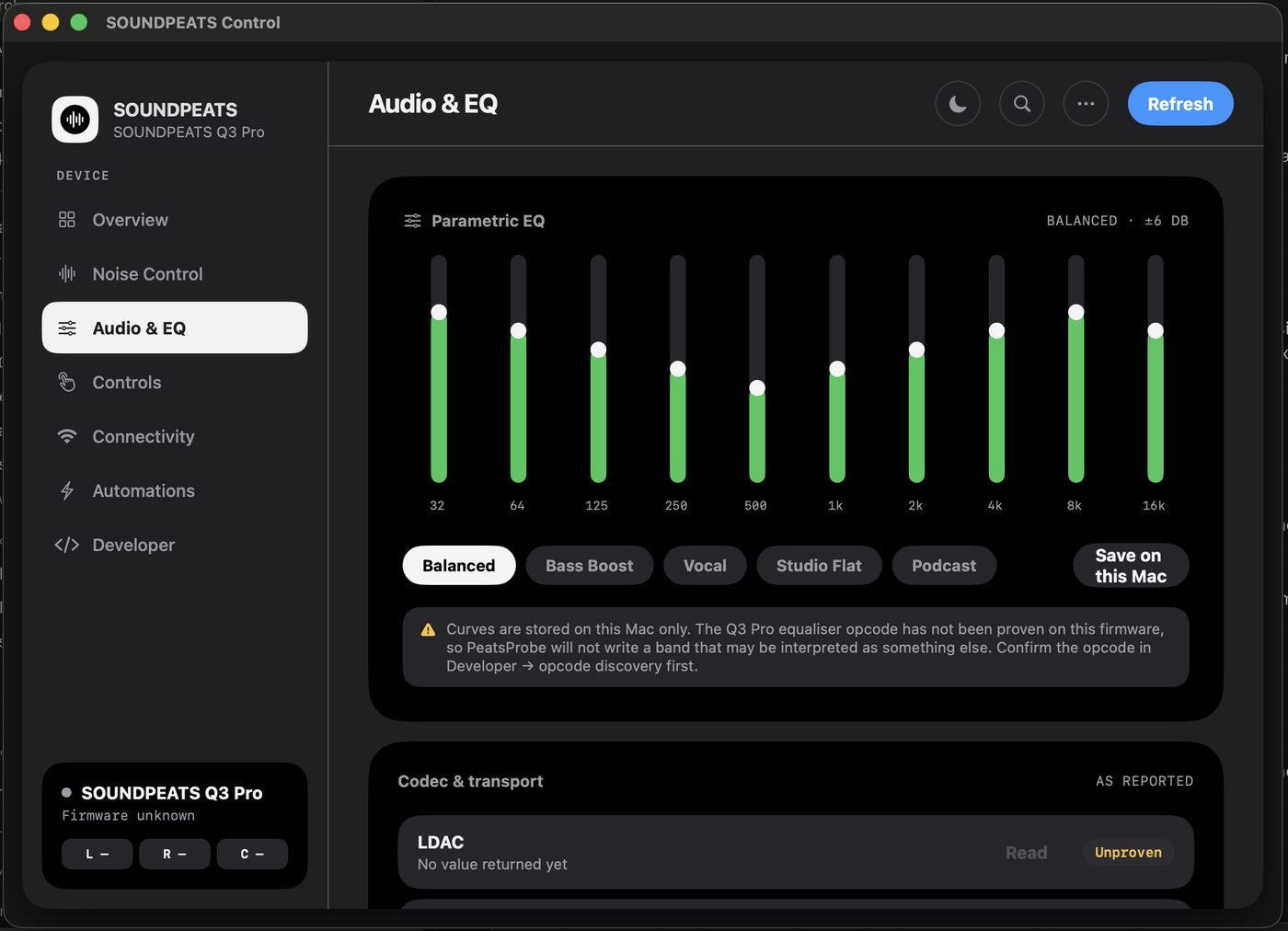Image resolution: width=1288 pixels, height=931 pixels.
Task: Select the Balanced EQ preset
Action: click(459, 566)
